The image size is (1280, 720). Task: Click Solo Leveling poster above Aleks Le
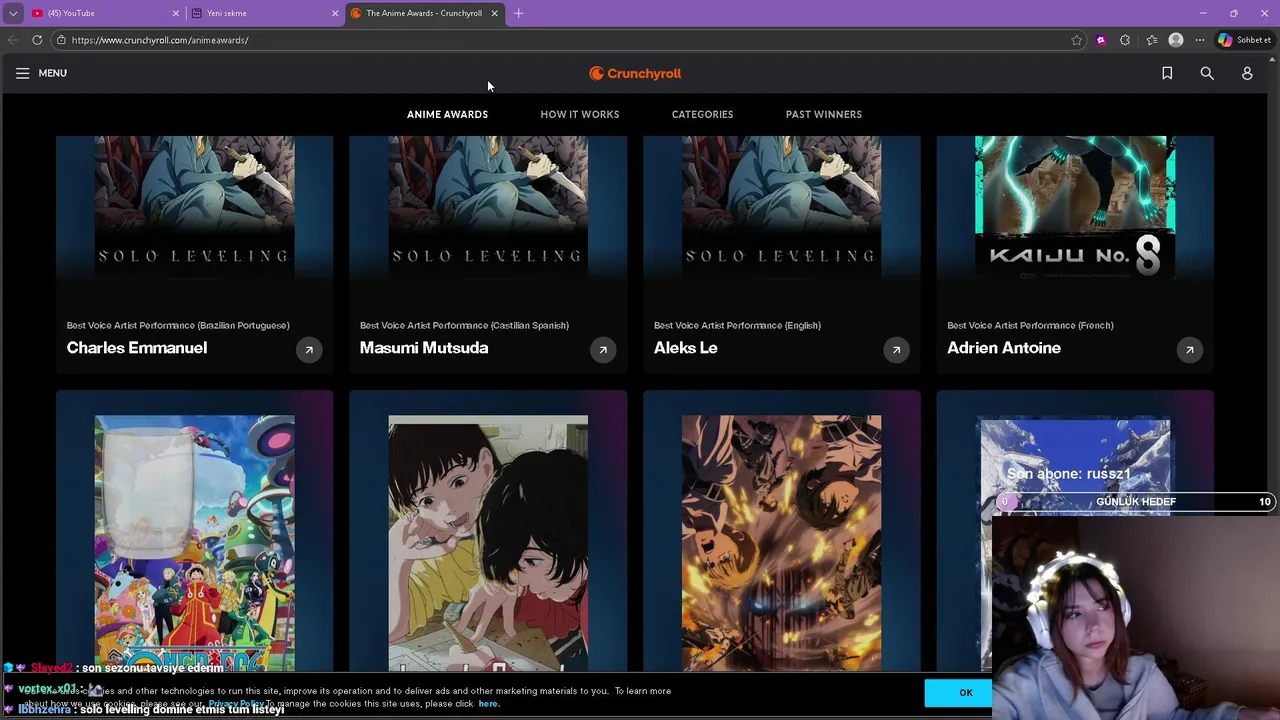(x=782, y=207)
